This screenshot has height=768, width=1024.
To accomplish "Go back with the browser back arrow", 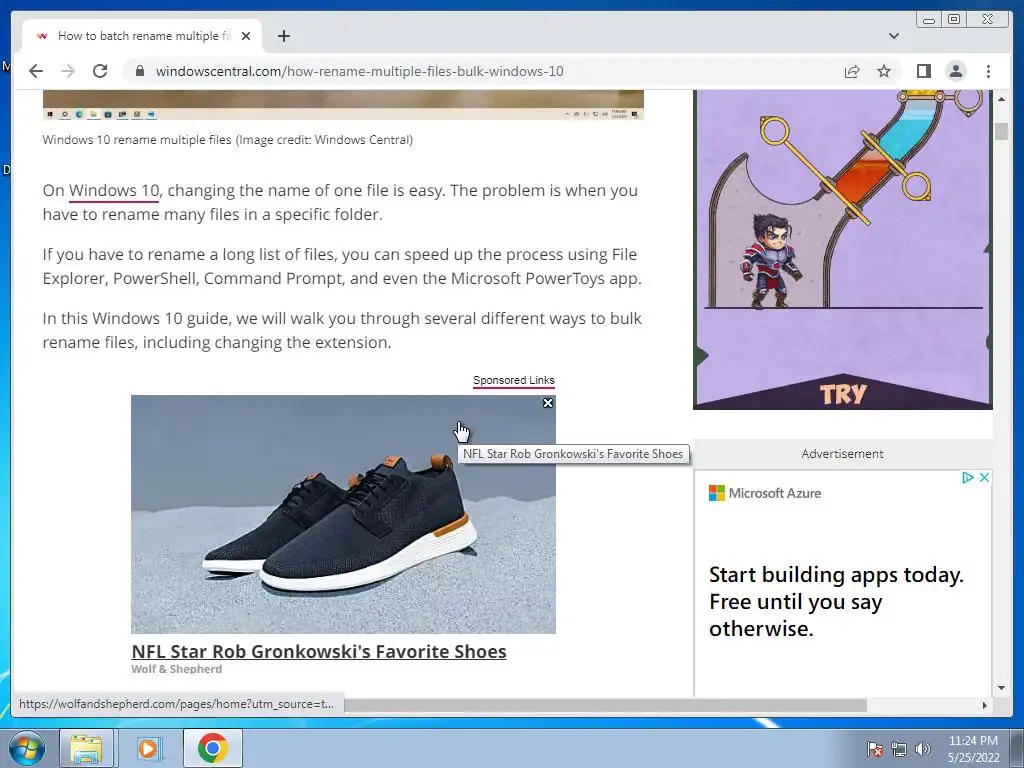I will [36, 71].
